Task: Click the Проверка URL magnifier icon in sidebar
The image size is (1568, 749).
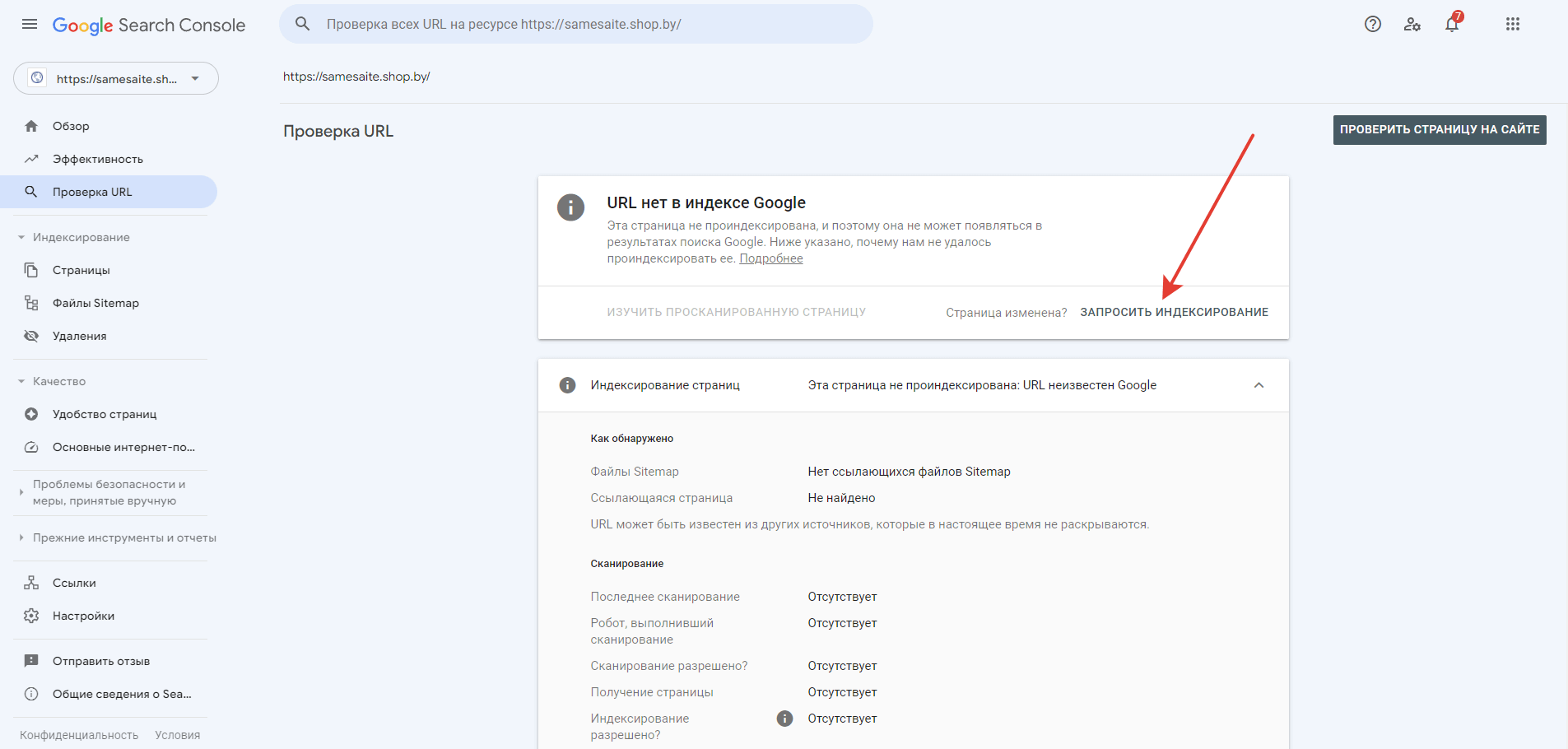Action: (31, 192)
